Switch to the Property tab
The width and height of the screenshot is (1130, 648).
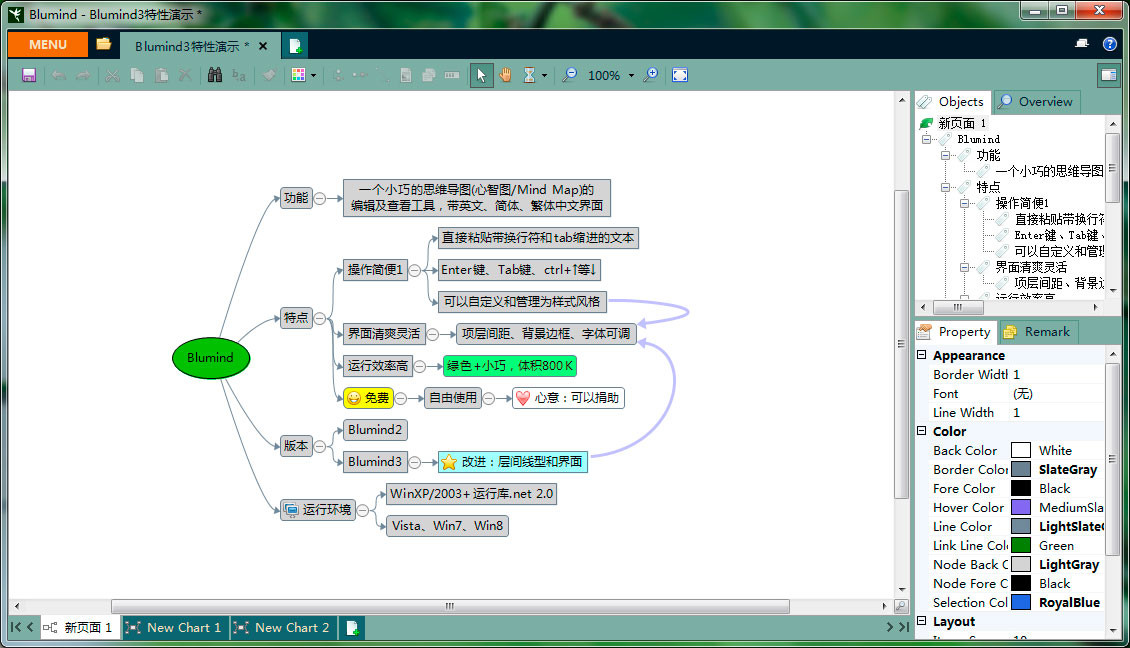[955, 332]
